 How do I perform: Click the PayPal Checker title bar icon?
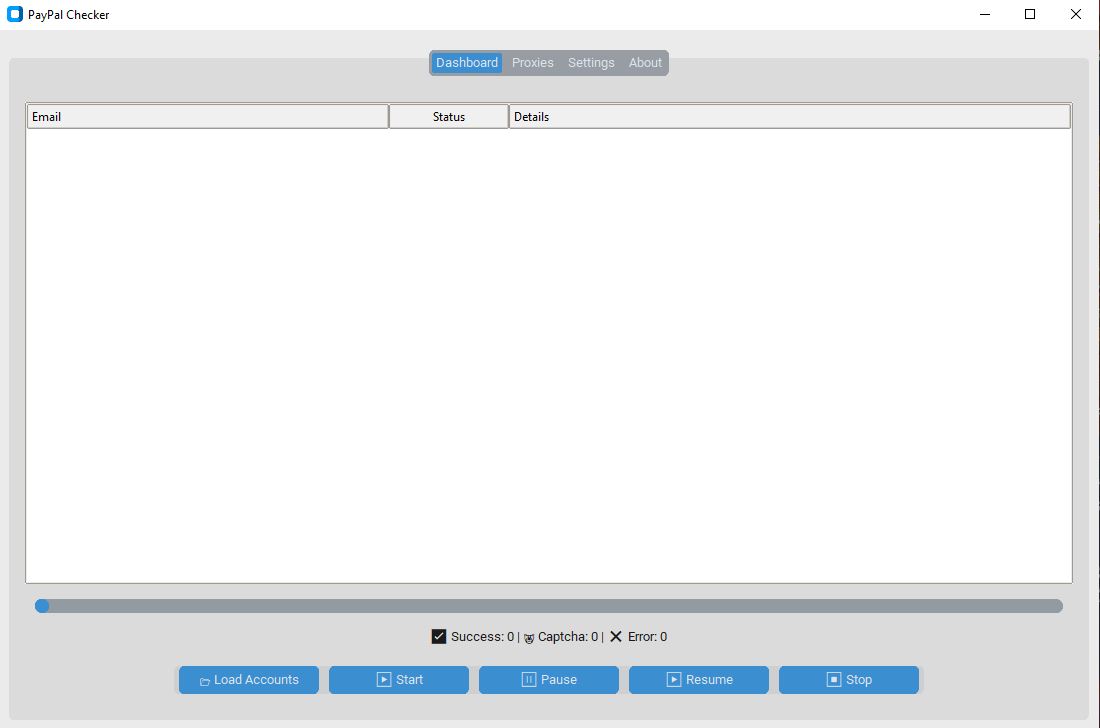15,15
